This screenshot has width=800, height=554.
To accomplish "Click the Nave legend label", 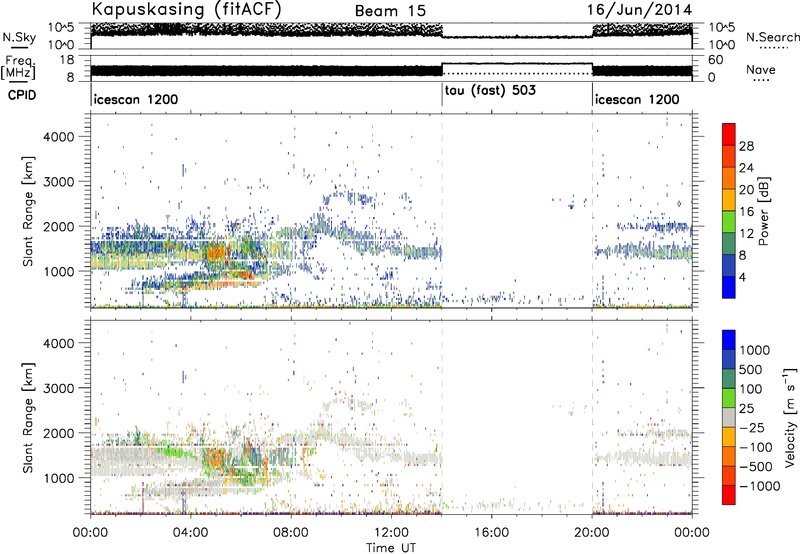I will pos(760,69).
